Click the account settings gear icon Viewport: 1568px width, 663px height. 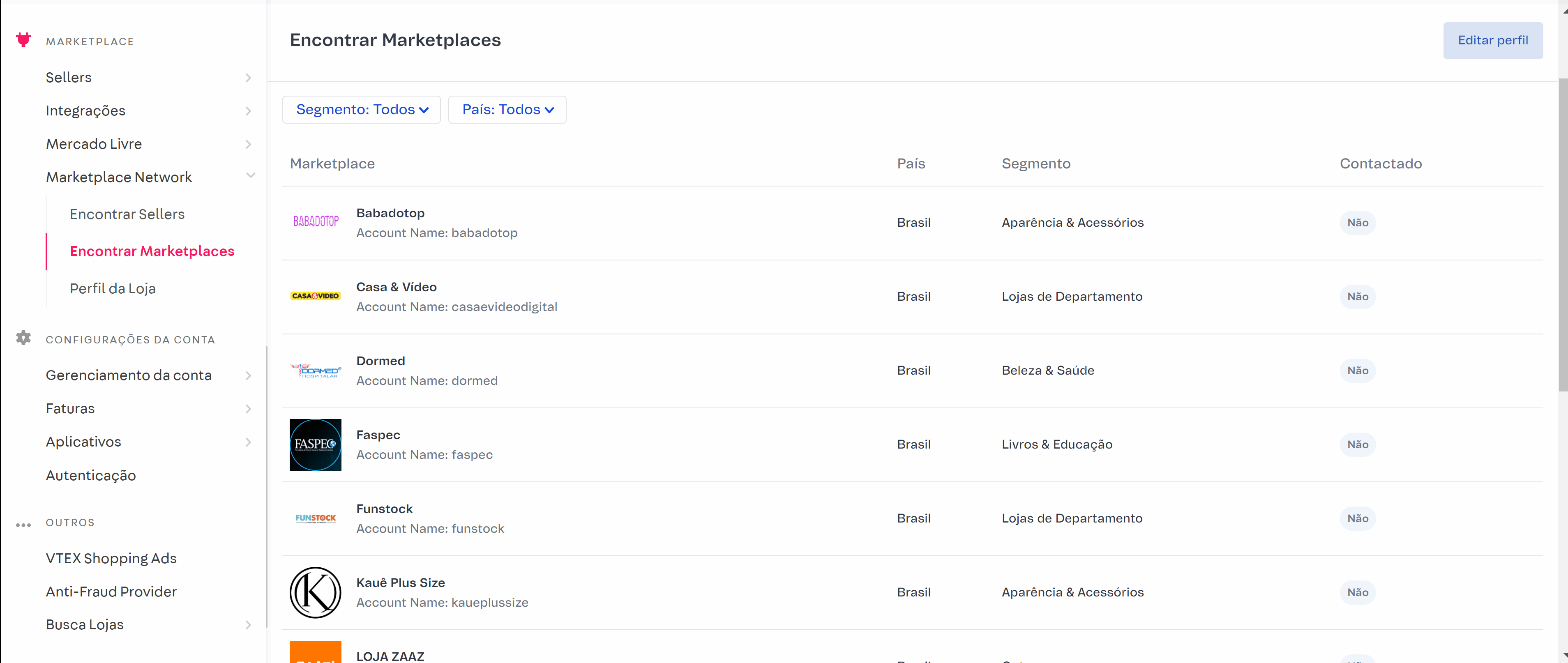click(x=23, y=338)
